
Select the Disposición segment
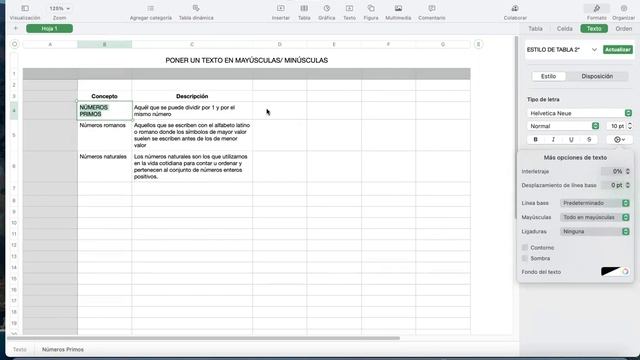click(x=597, y=76)
